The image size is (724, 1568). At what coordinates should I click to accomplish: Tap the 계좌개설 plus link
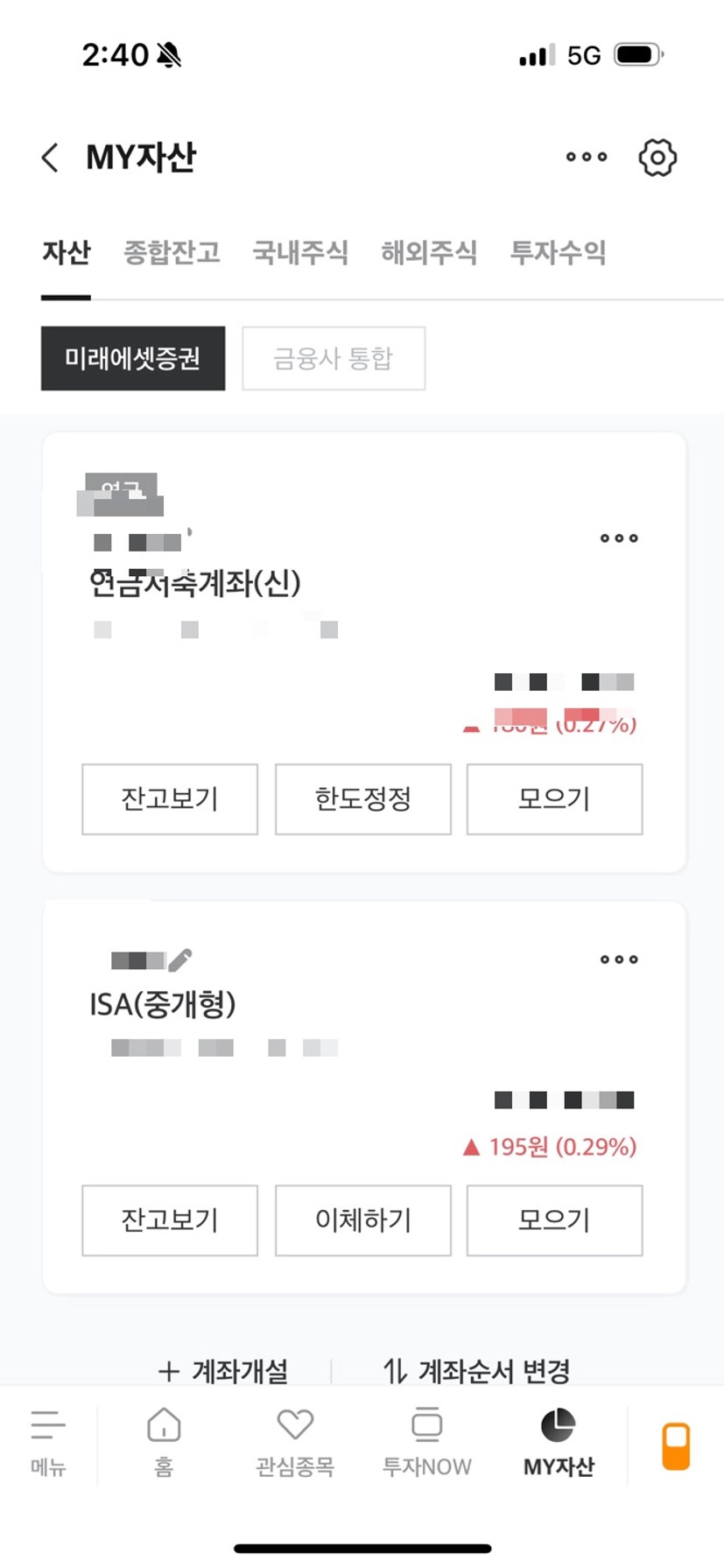click(x=224, y=1370)
